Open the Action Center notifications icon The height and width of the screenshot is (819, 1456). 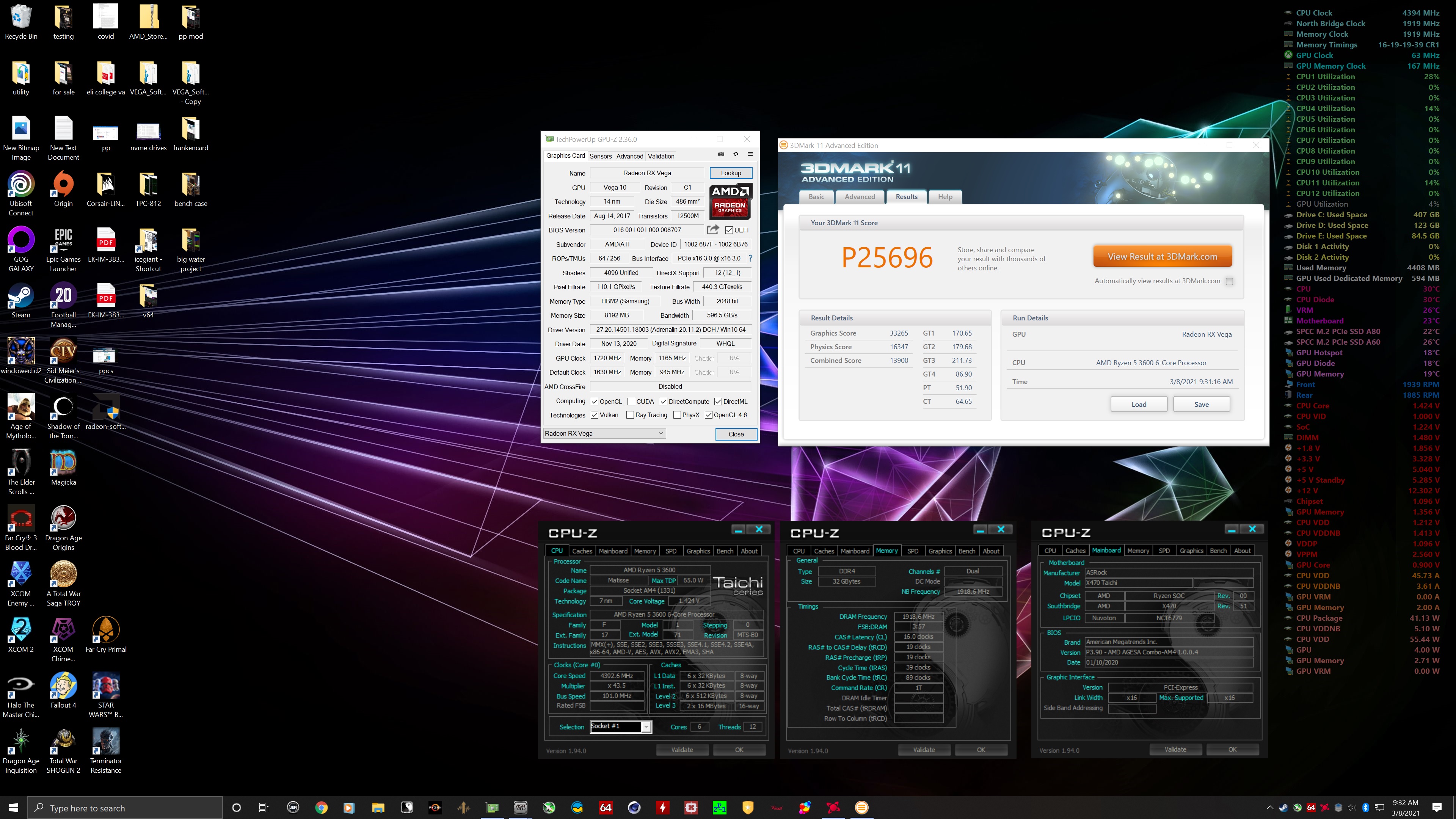coord(1437,808)
